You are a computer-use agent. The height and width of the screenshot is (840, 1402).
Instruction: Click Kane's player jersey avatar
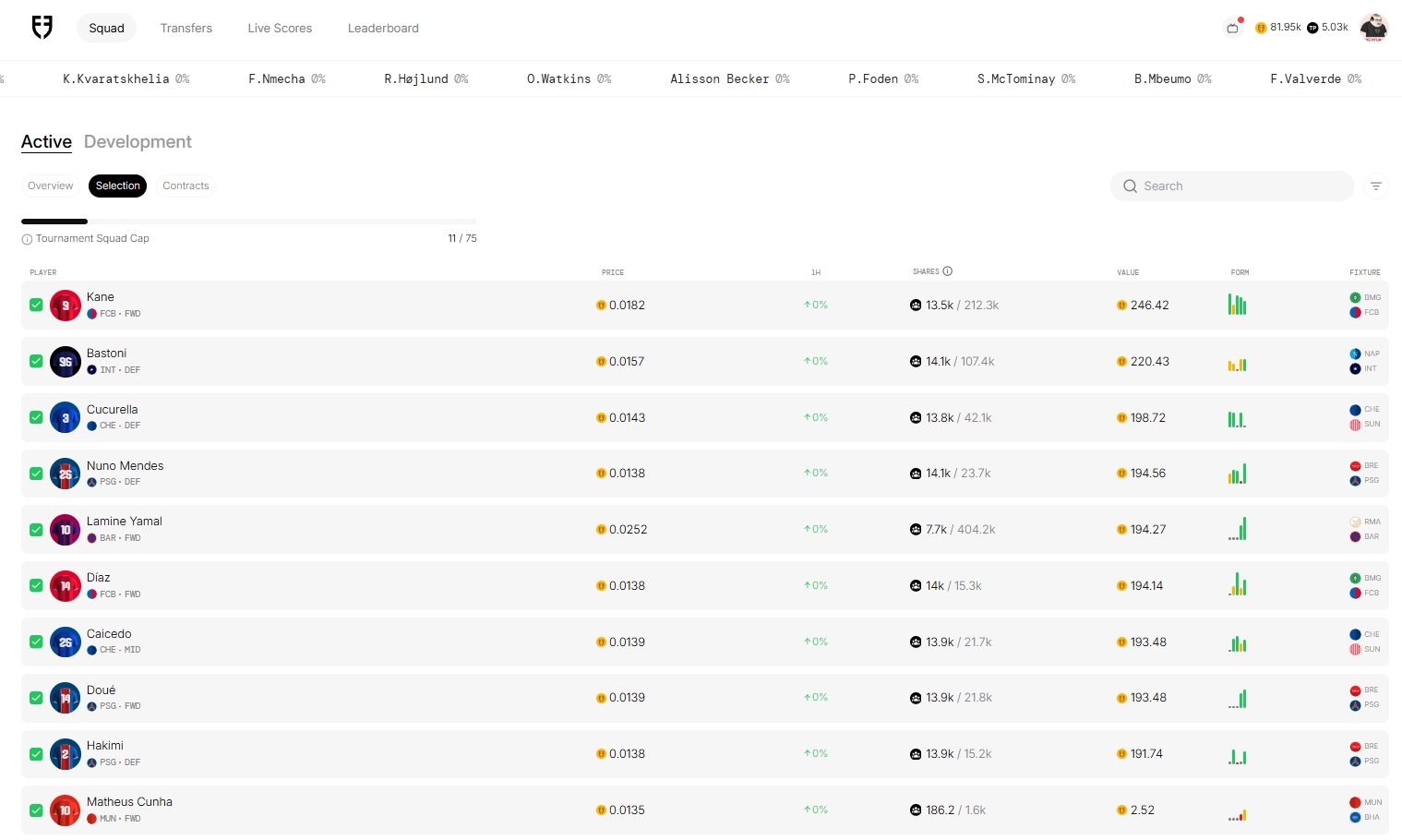[66, 306]
